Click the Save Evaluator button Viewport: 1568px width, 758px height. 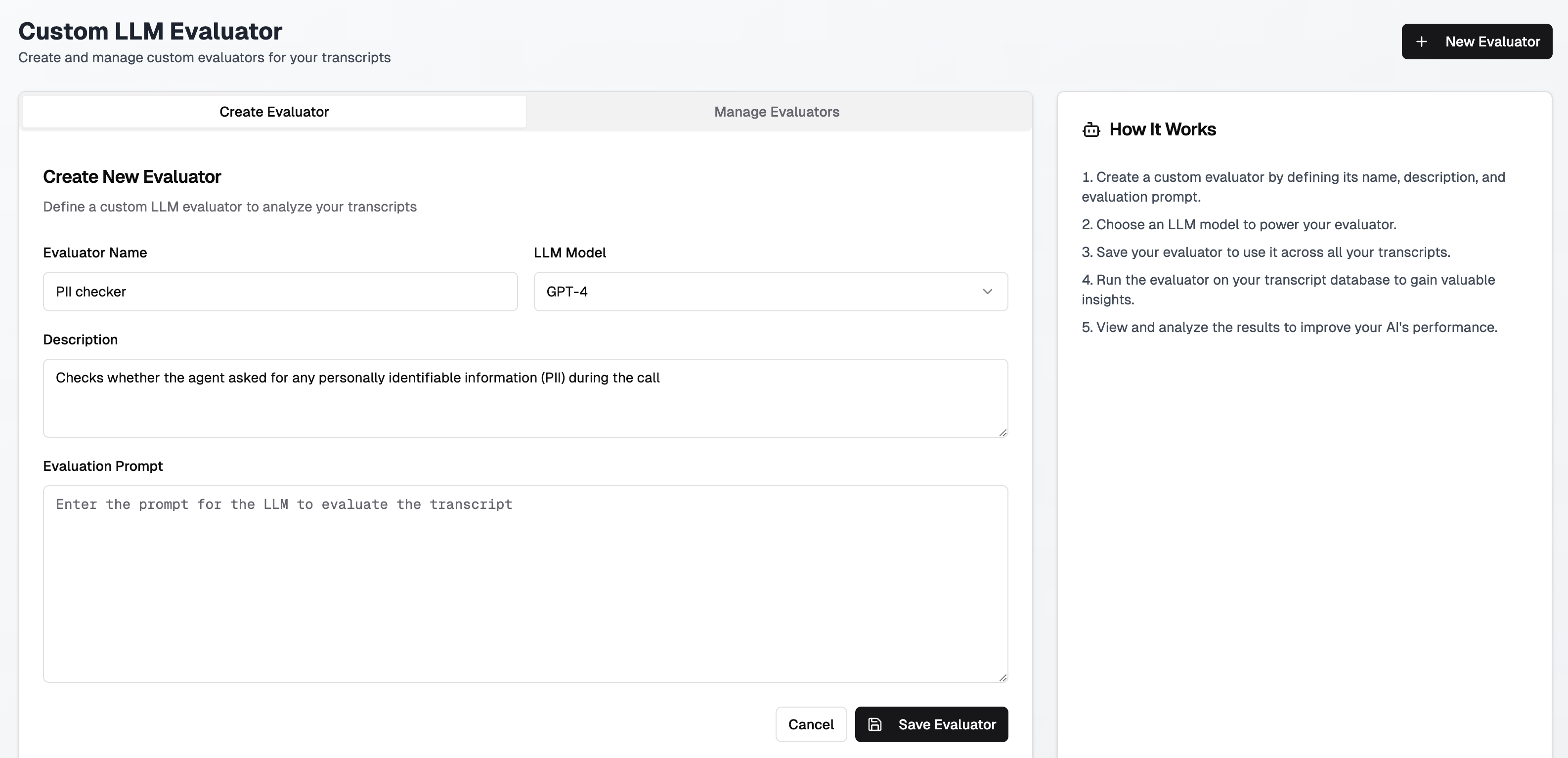(931, 724)
